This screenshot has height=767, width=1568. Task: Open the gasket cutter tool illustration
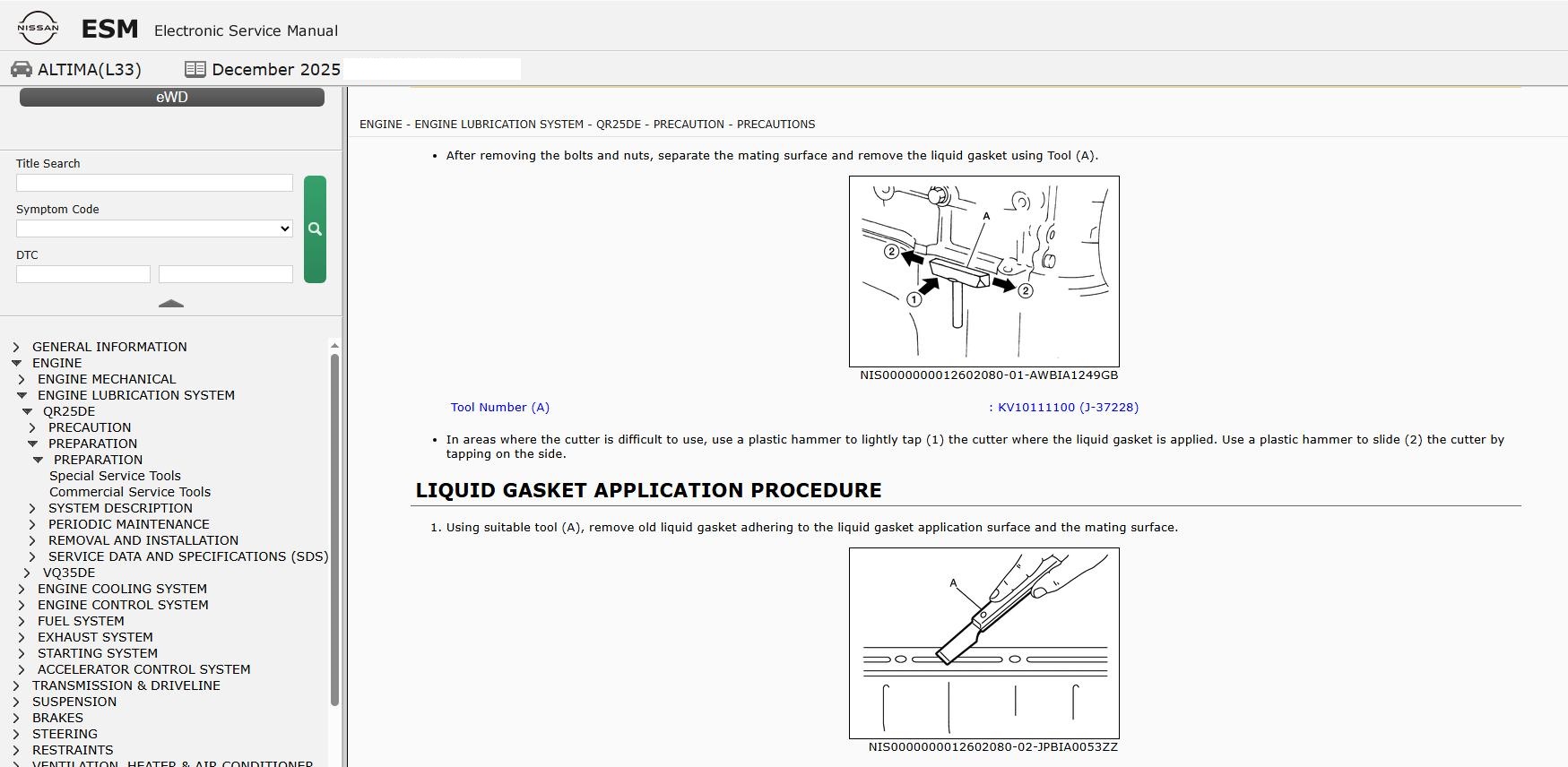[984, 271]
